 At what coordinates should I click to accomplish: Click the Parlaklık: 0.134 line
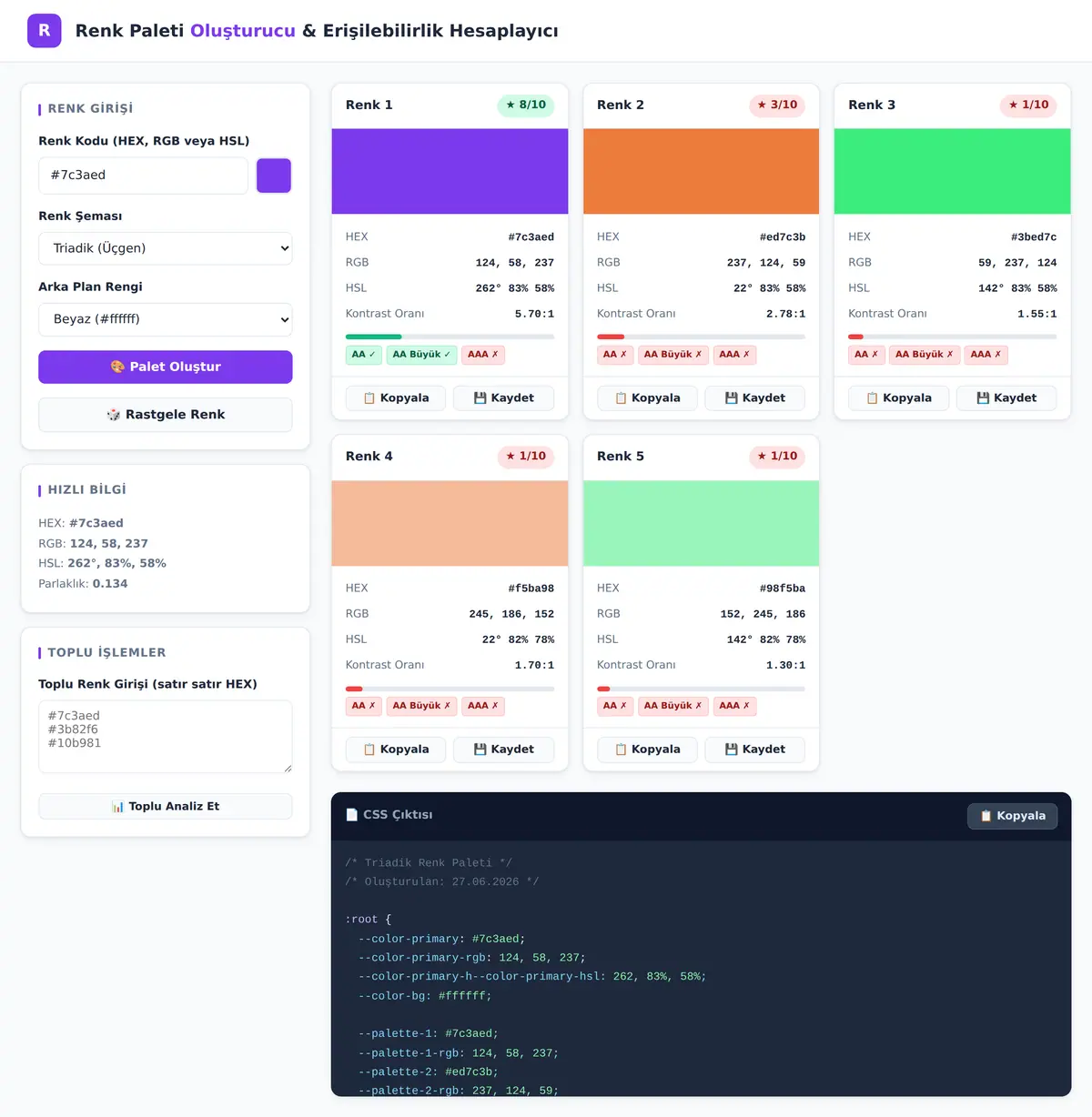coord(83,584)
